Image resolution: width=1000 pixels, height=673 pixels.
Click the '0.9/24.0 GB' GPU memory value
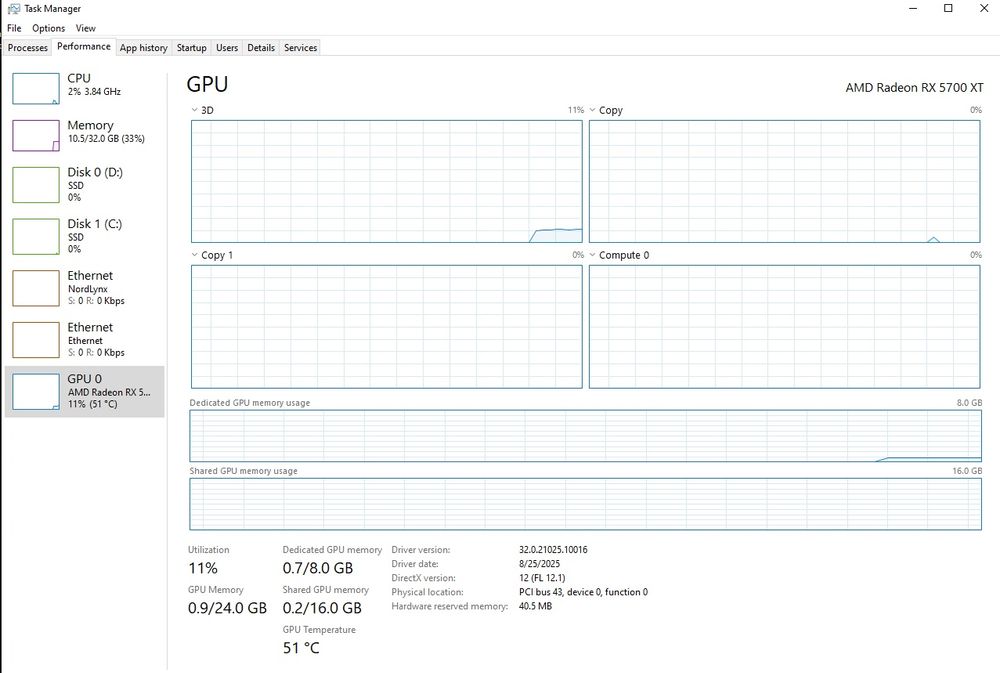click(227, 608)
